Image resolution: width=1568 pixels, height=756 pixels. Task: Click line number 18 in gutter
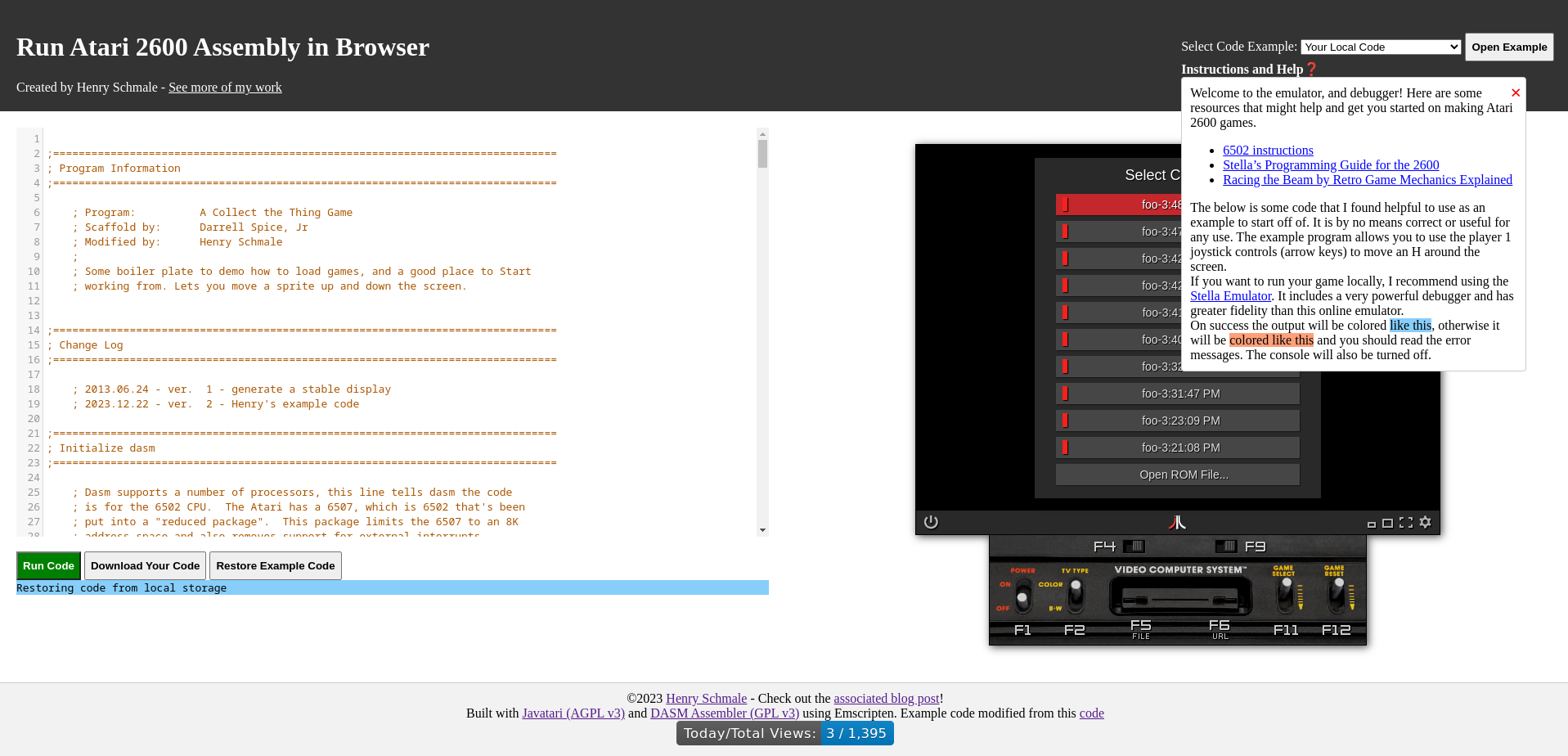coord(34,389)
